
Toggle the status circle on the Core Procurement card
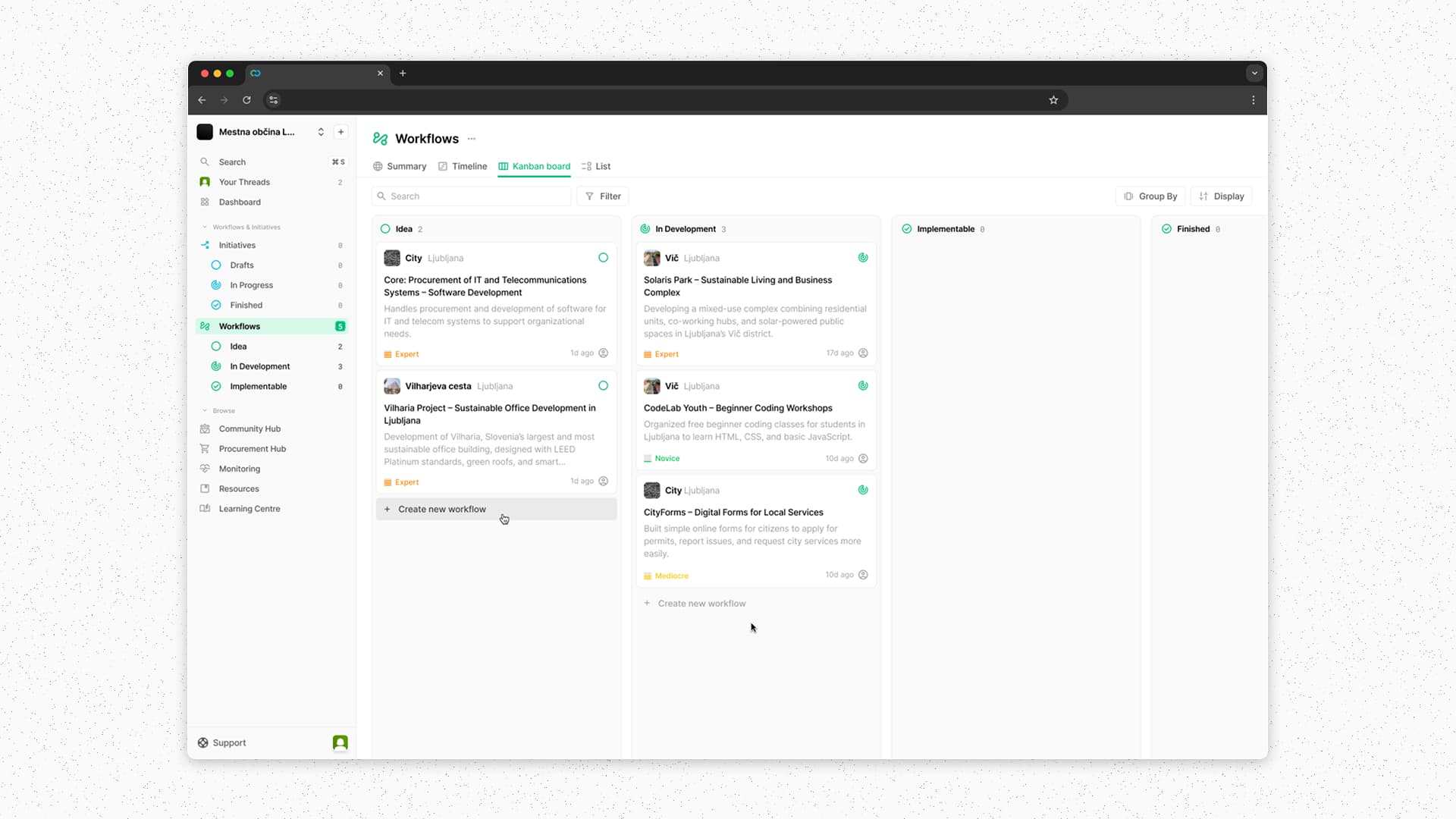(x=603, y=258)
